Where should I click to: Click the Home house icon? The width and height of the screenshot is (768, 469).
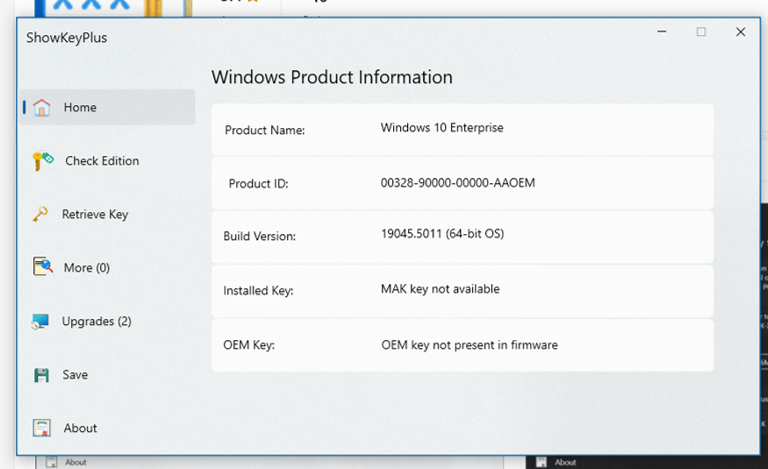[x=42, y=107]
